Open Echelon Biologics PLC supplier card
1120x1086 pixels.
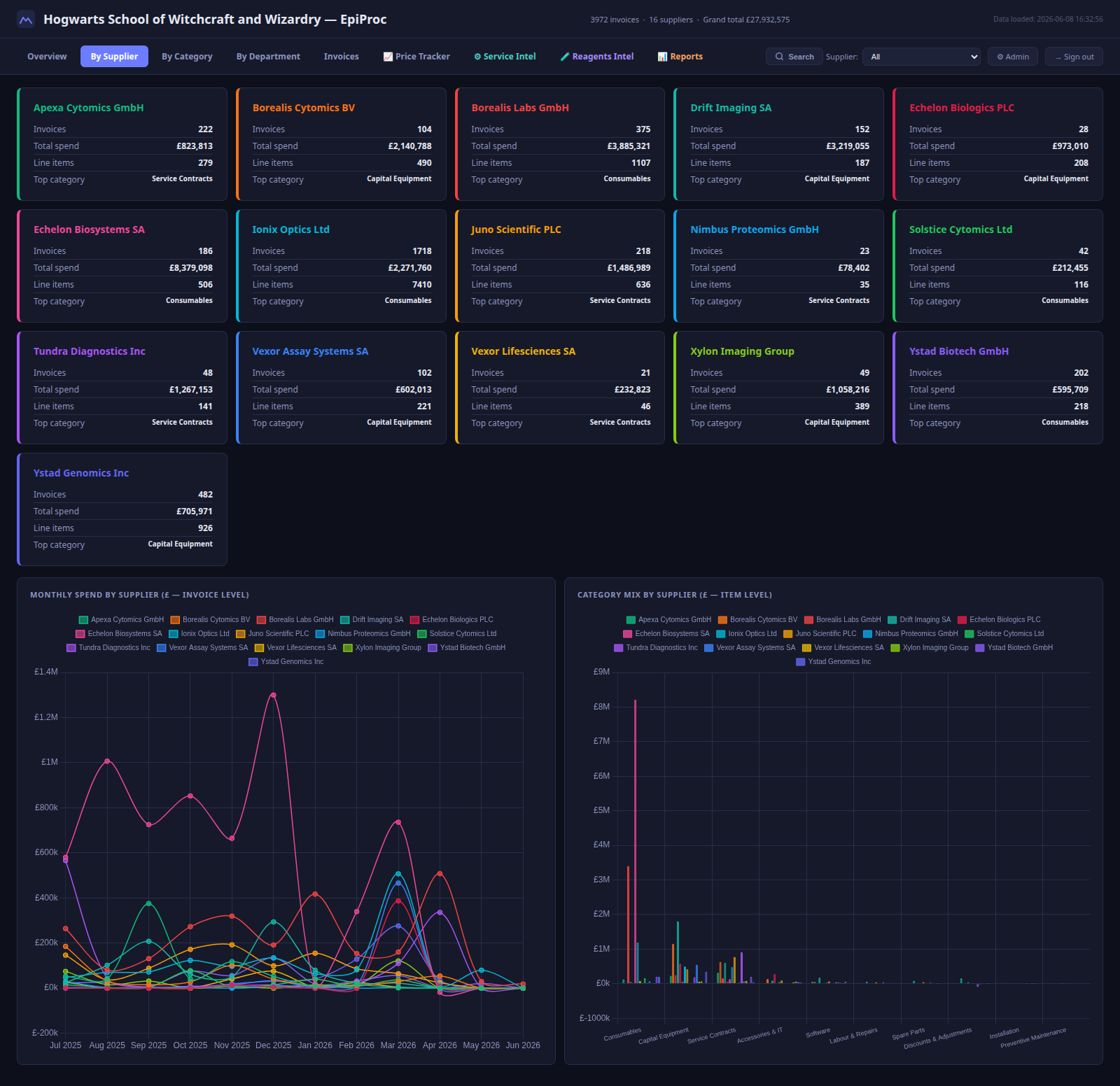click(x=998, y=144)
